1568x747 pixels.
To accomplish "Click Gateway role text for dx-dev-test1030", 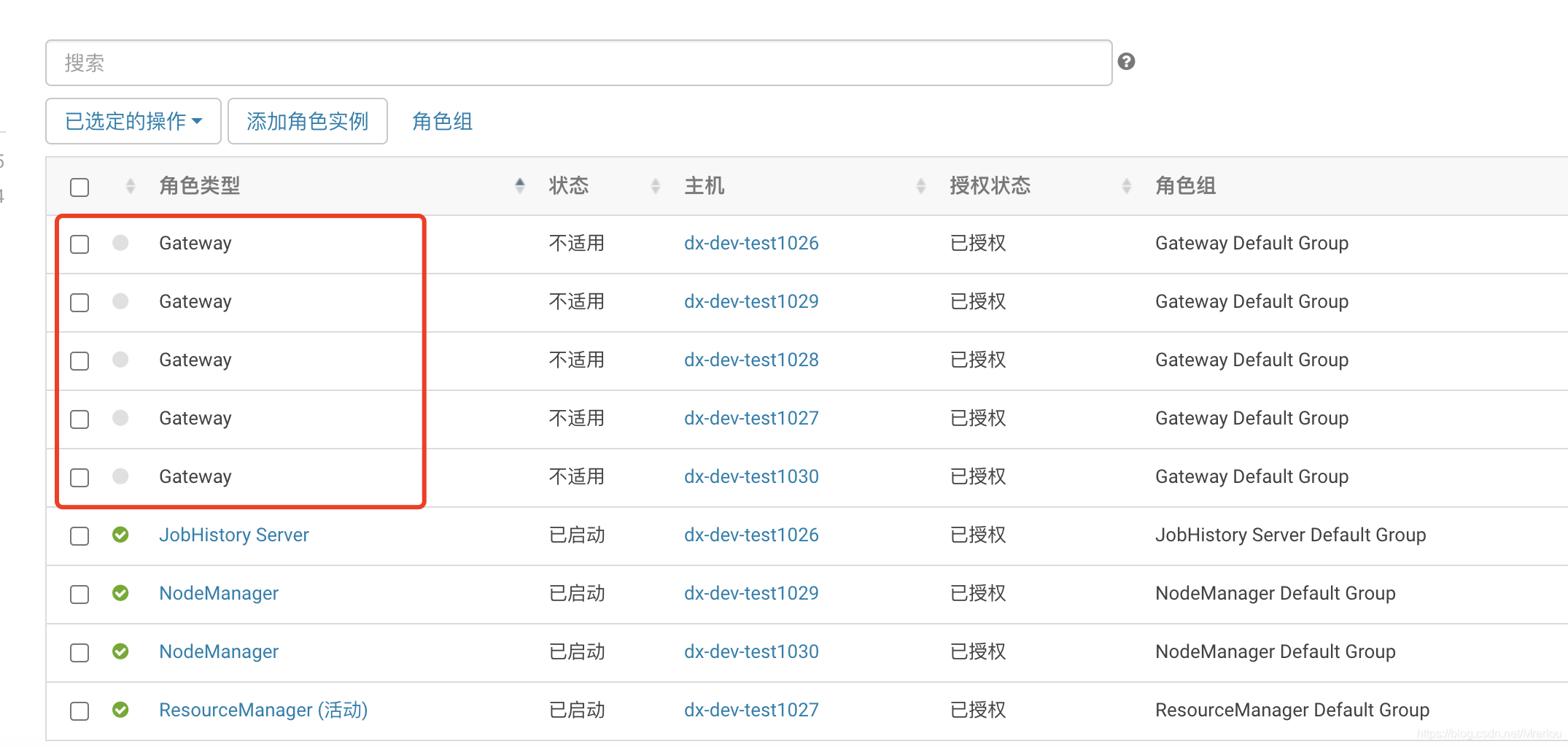I will (x=195, y=476).
